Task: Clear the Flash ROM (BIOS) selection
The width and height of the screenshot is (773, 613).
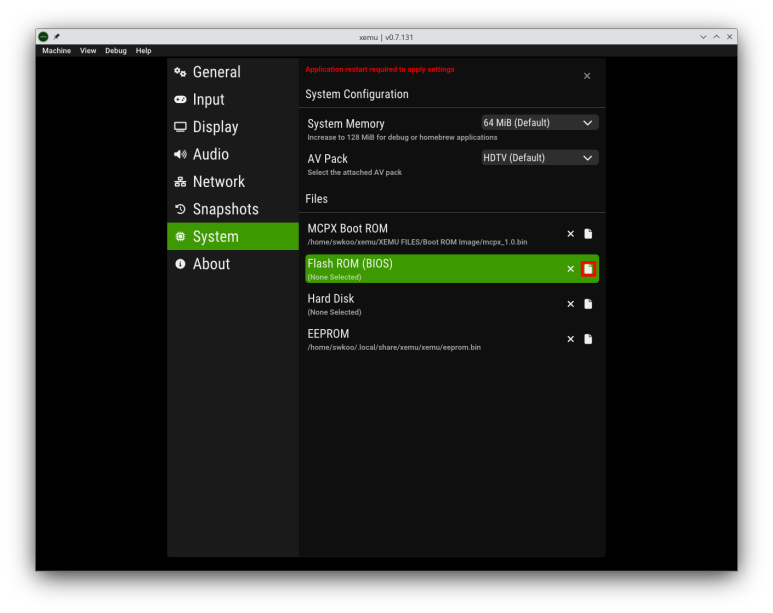Action: tap(570, 269)
